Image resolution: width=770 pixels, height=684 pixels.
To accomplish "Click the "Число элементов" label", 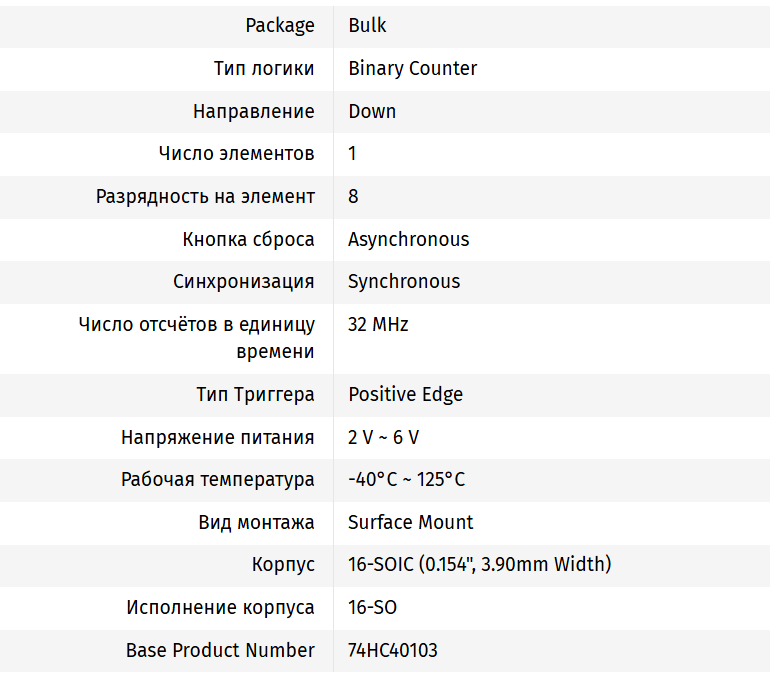I will click(x=236, y=153).
